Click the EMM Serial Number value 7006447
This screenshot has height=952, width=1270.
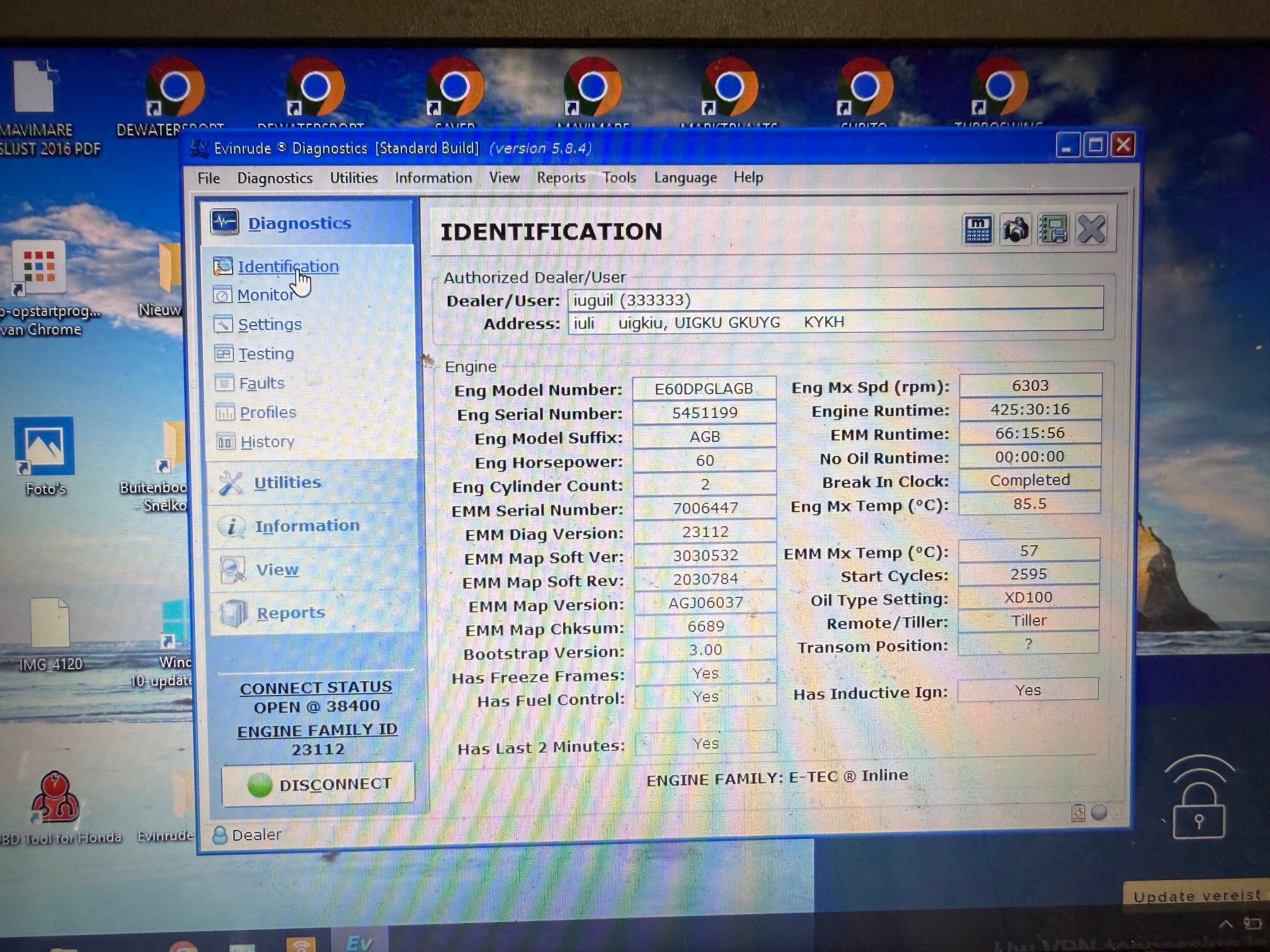pos(705,507)
